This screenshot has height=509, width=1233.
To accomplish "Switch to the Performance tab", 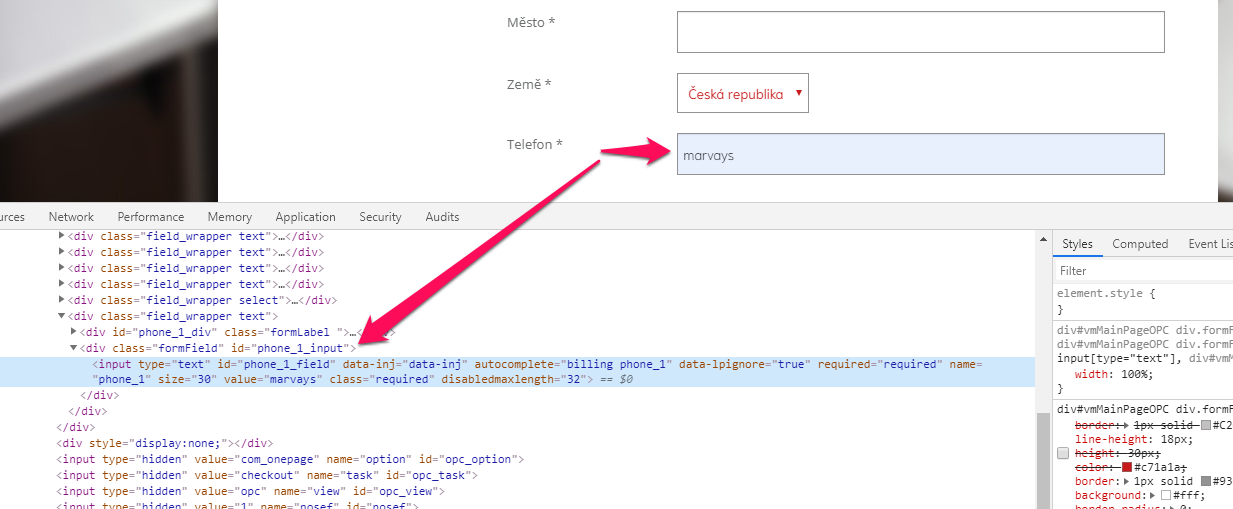I will pos(151,216).
